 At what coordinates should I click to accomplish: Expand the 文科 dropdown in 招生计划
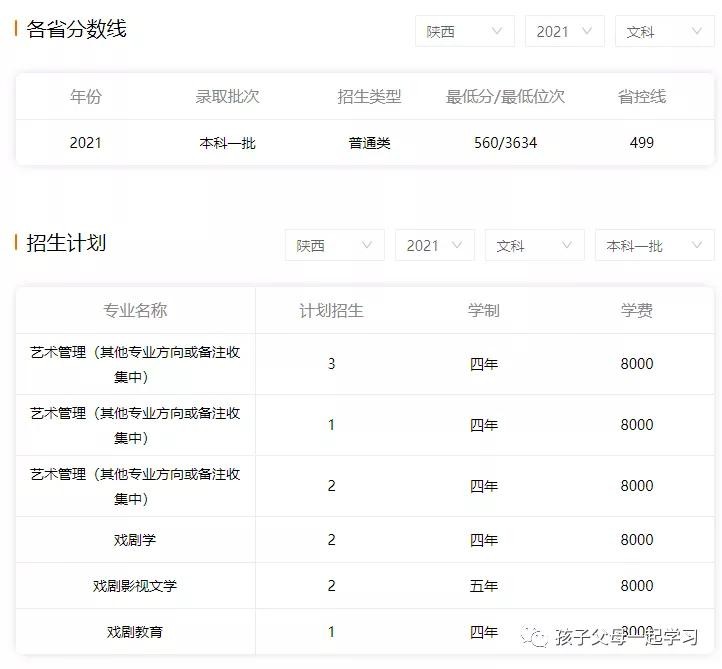pyautogui.click(x=534, y=245)
